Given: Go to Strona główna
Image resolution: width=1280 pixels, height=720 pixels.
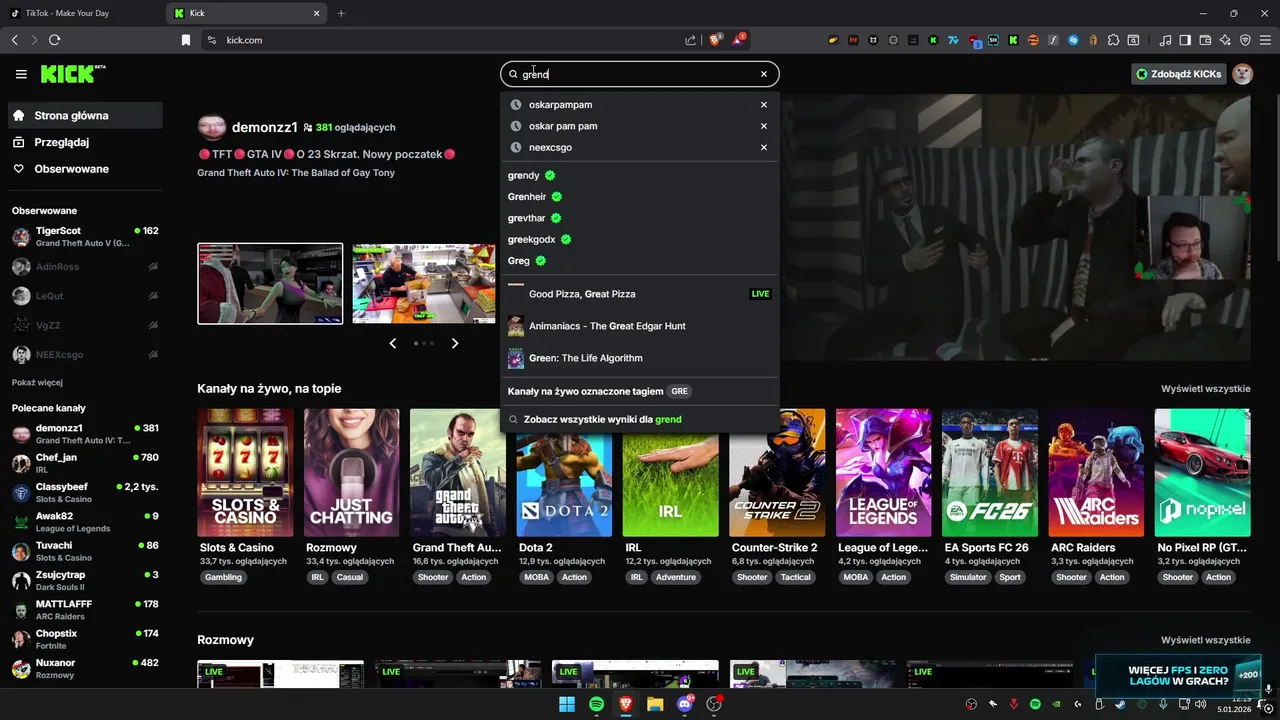Looking at the screenshot, I should click(x=85, y=115).
